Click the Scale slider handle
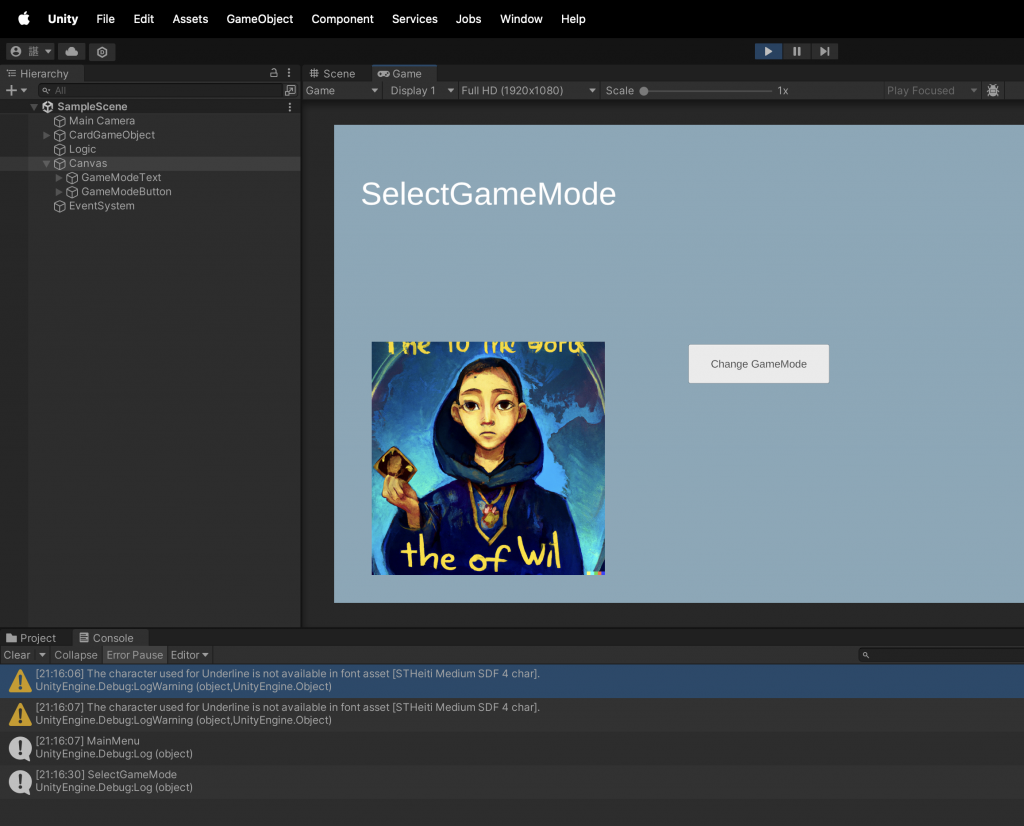This screenshot has width=1024, height=826. coord(644,91)
